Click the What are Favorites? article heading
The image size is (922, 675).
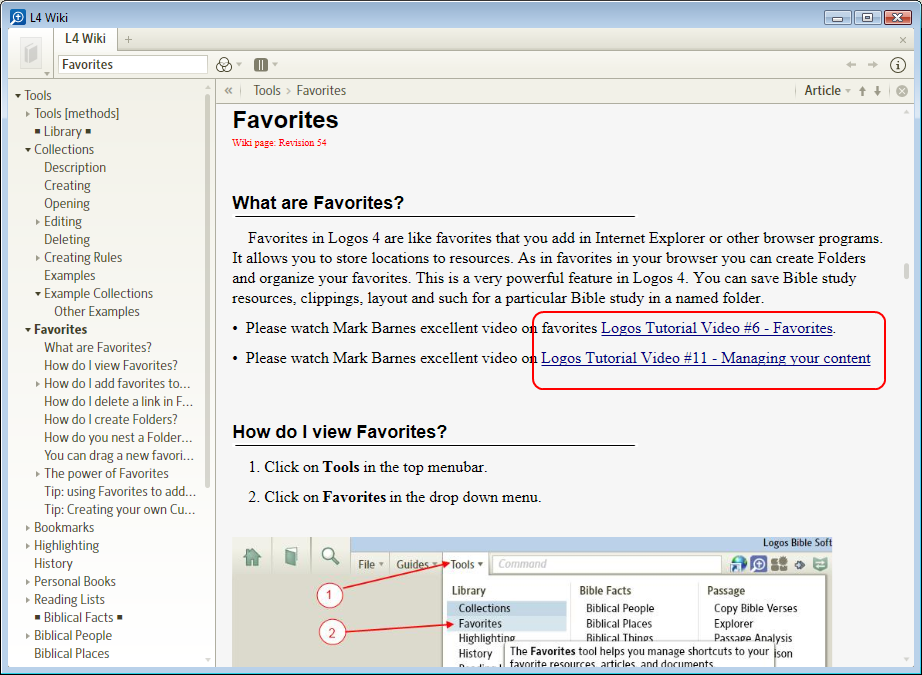318,203
